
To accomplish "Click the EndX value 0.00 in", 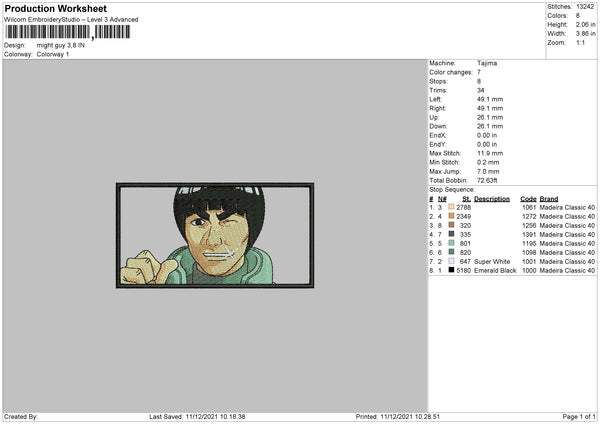I will point(487,135).
